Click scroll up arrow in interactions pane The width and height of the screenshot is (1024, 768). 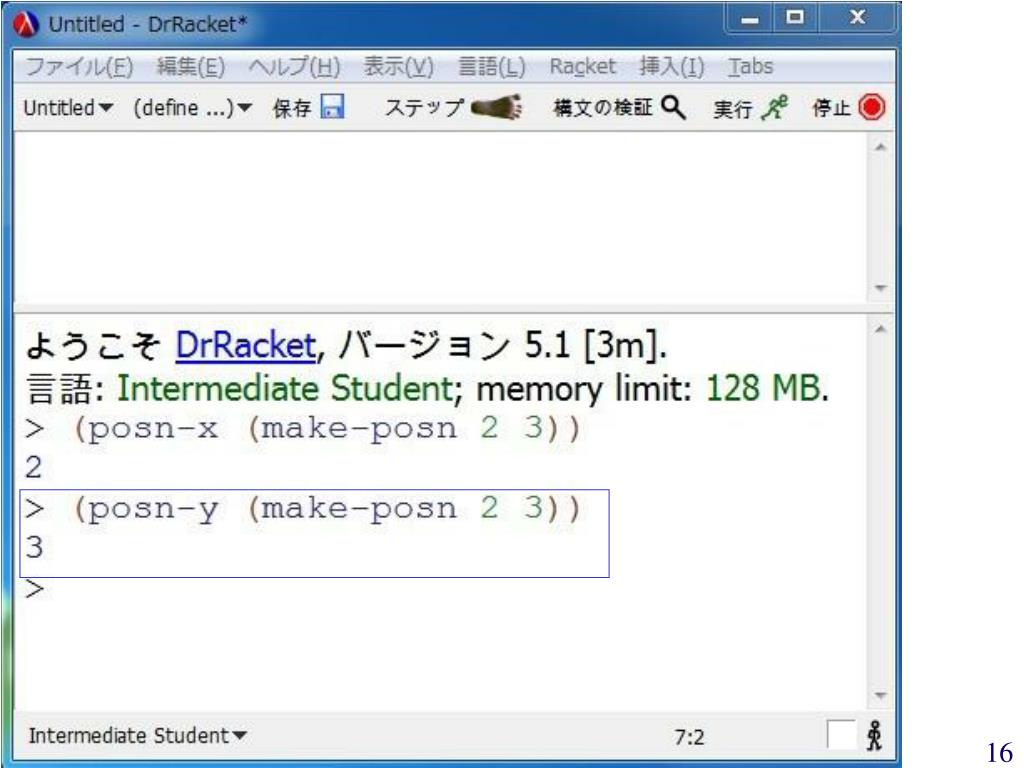click(880, 330)
